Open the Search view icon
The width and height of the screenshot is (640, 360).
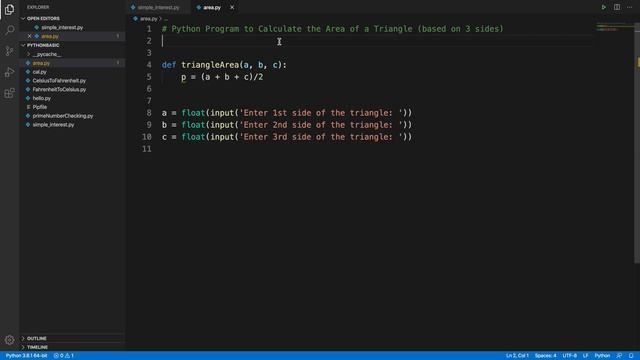10,30
